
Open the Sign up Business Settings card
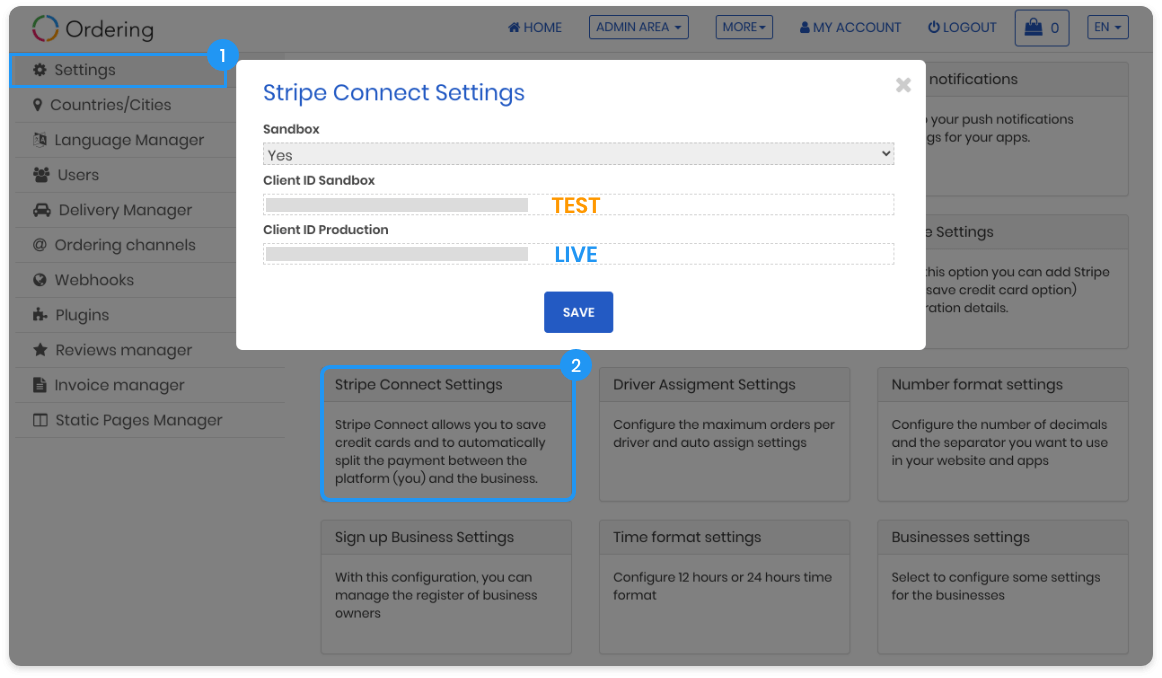point(446,586)
